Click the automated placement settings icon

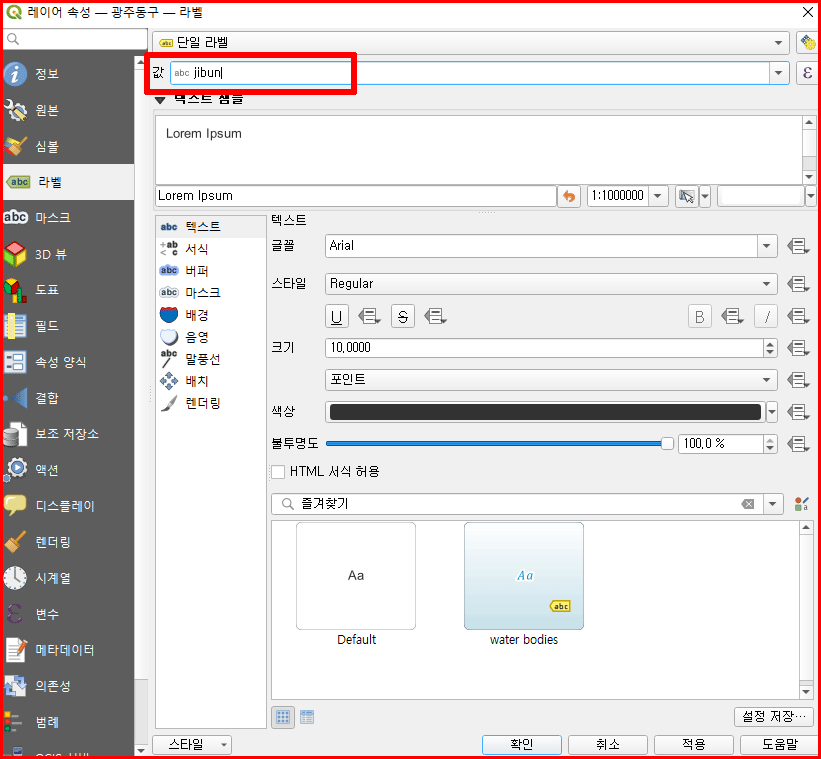click(807, 42)
